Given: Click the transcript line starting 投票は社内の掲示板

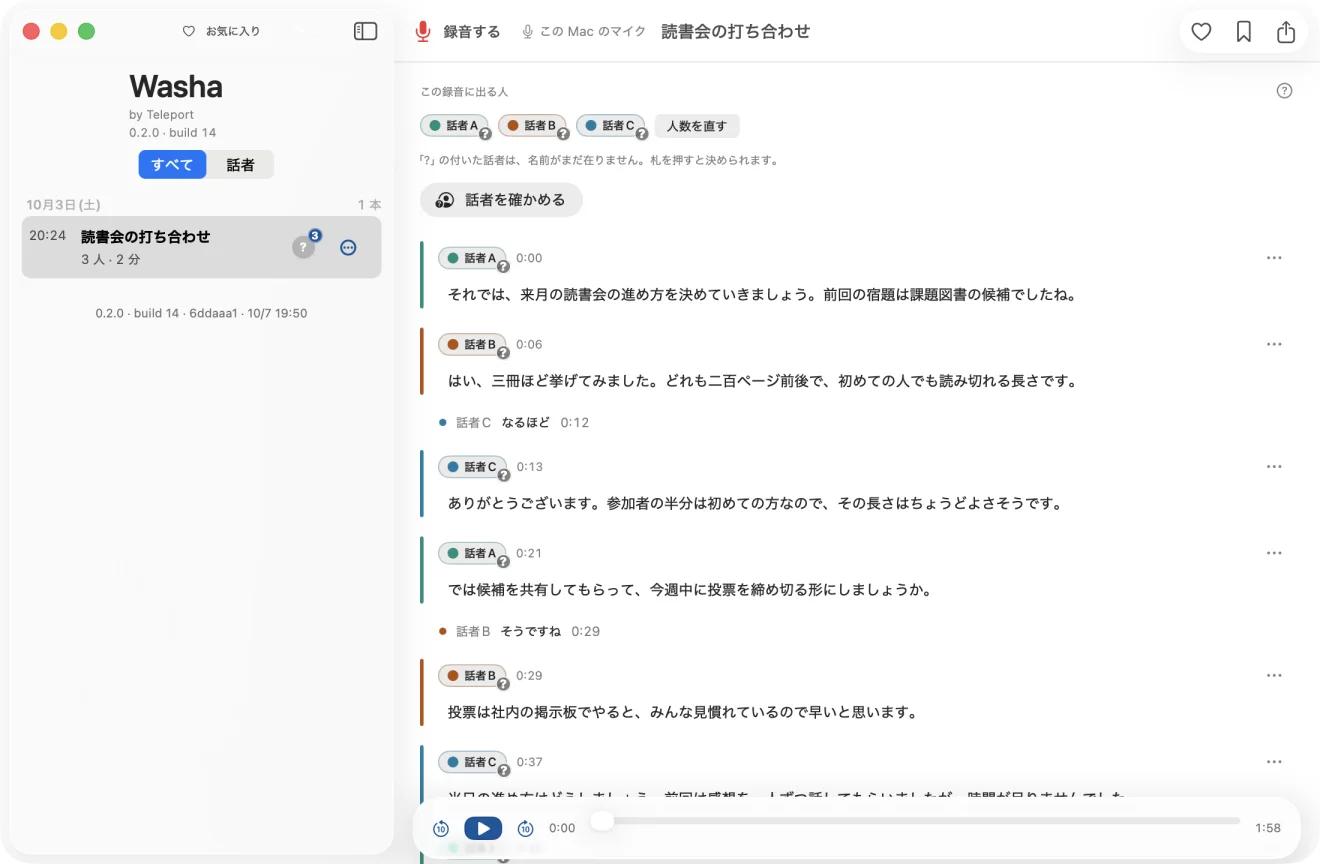Looking at the screenshot, I should click(x=683, y=713).
